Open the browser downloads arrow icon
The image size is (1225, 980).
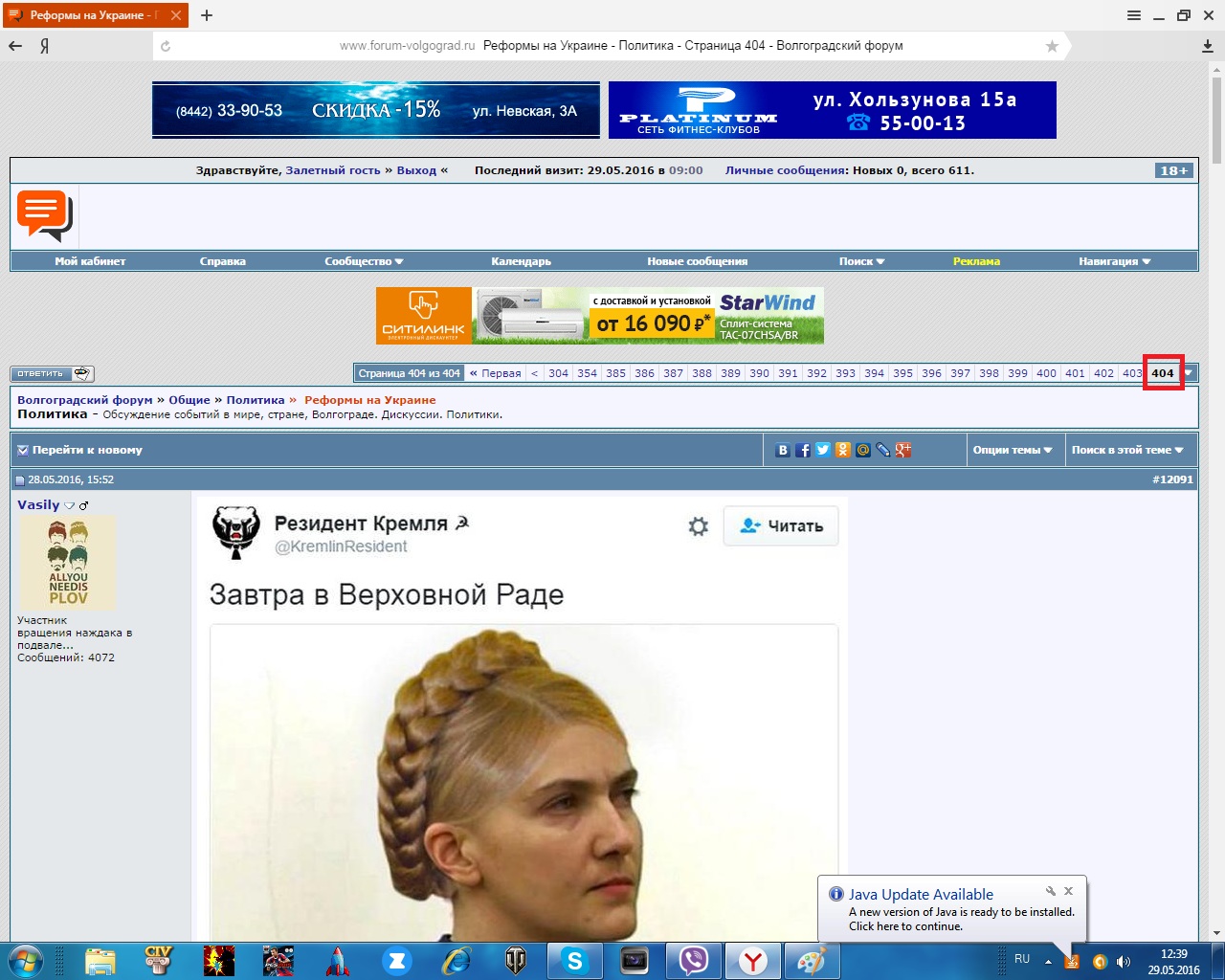(1208, 46)
